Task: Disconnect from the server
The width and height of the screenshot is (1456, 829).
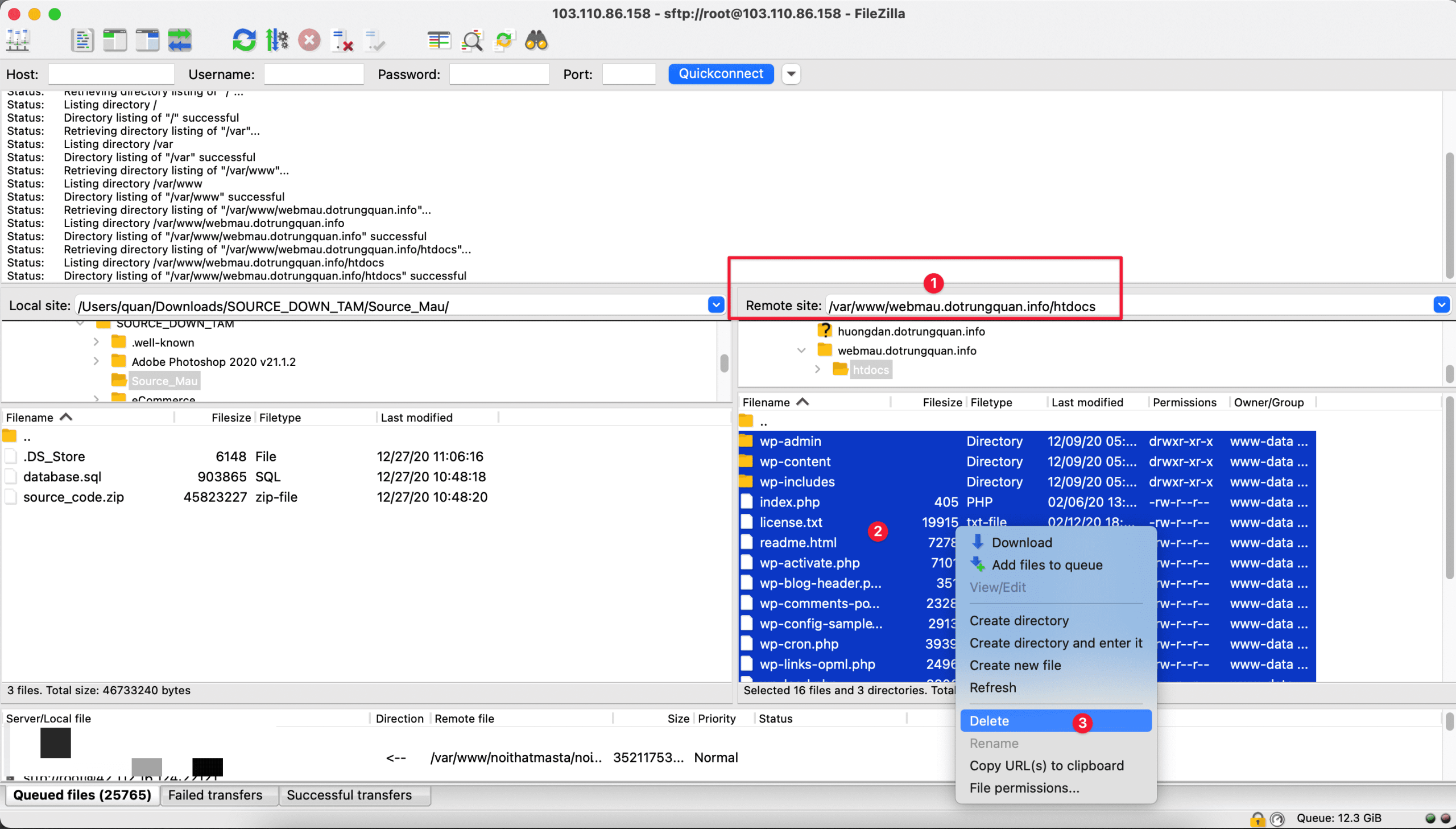Action: (342, 40)
